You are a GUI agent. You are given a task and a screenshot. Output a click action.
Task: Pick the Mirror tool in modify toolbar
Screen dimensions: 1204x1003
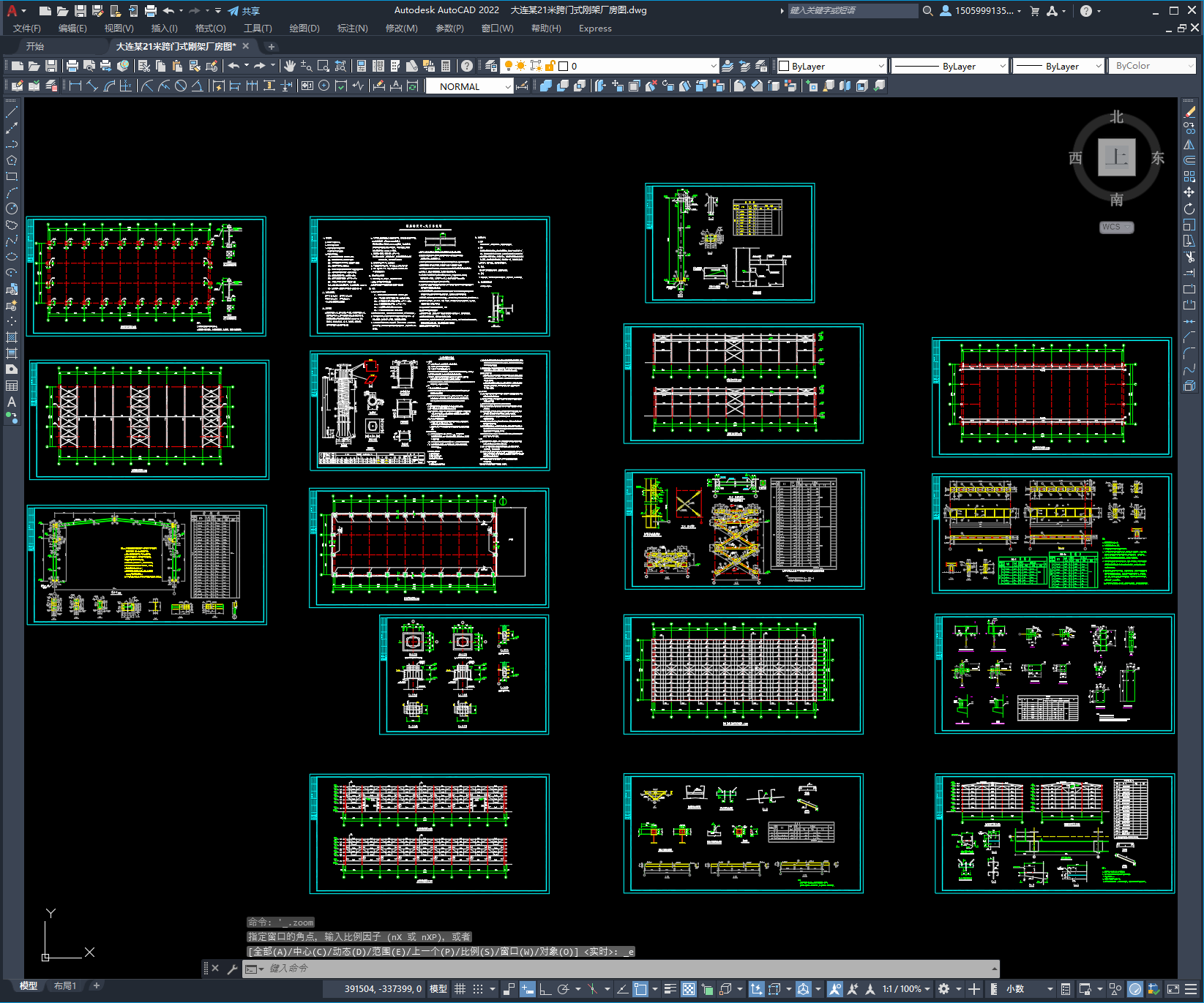coord(1189,144)
